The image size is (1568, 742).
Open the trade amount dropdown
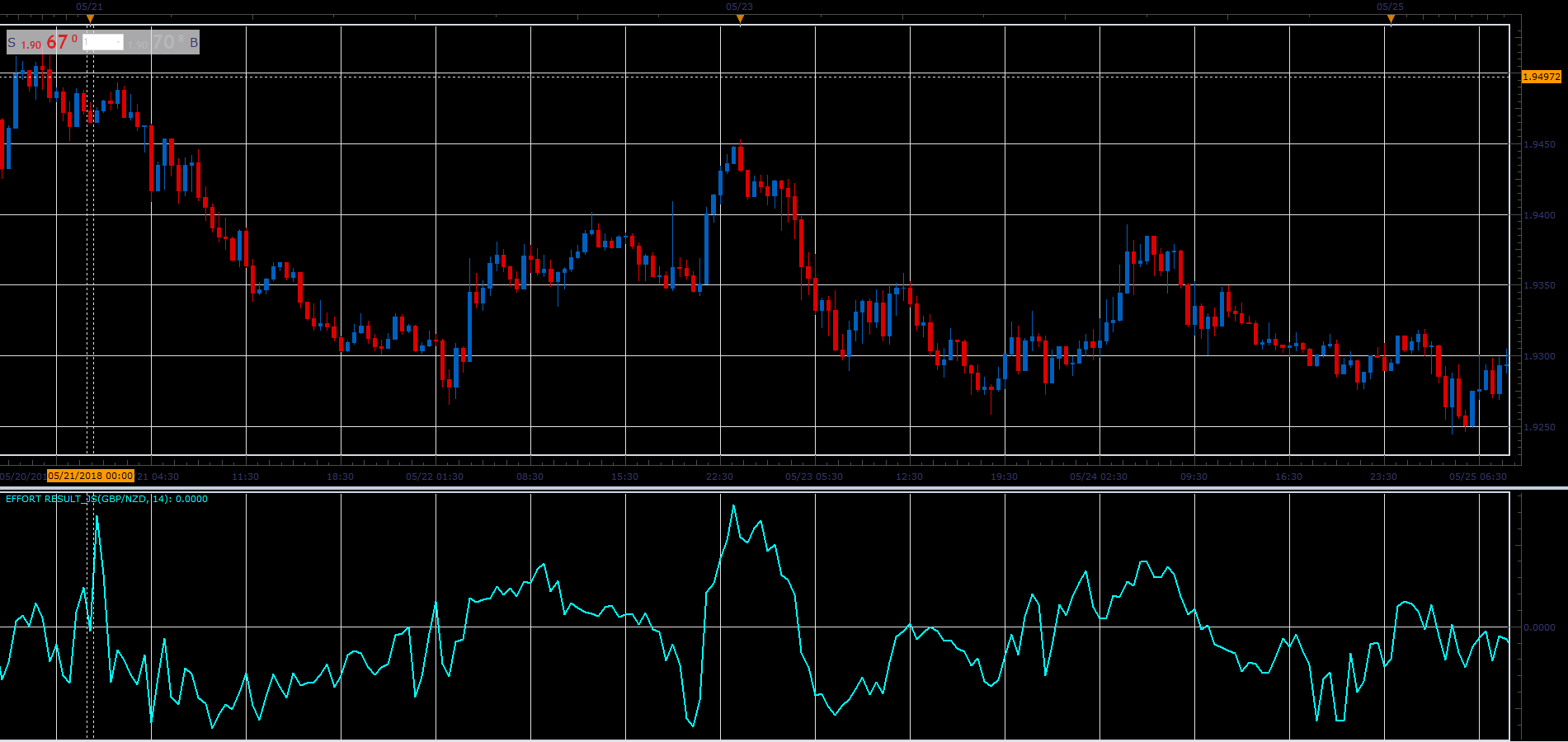(x=103, y=43)
